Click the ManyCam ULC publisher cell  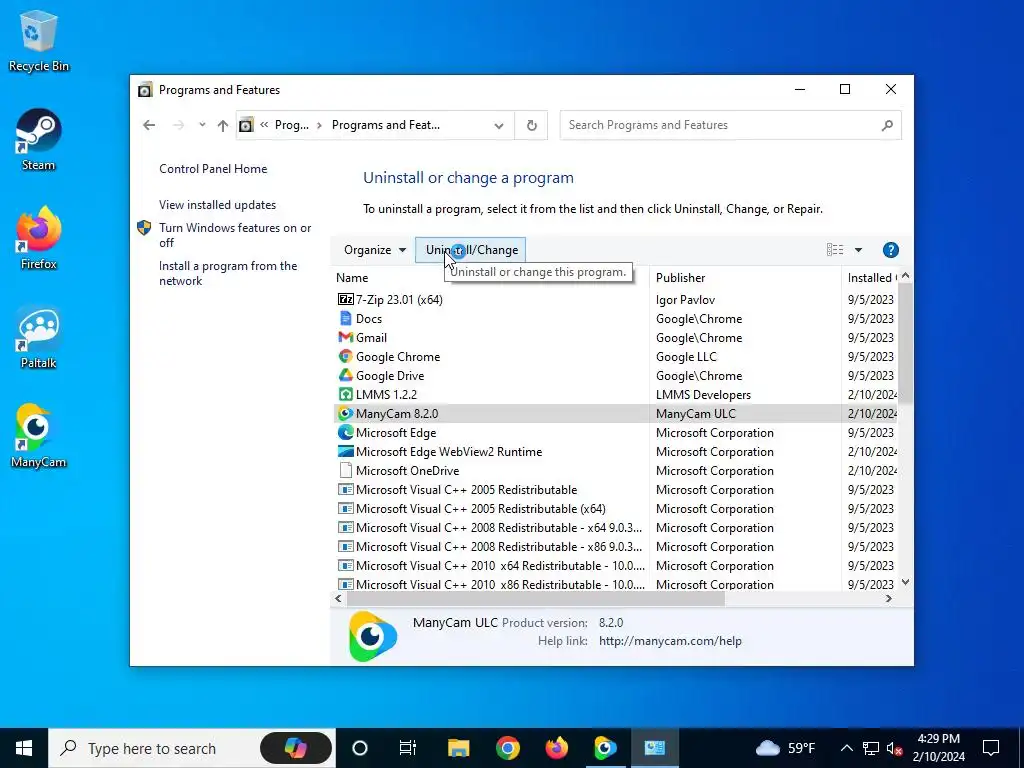(696, 413)
